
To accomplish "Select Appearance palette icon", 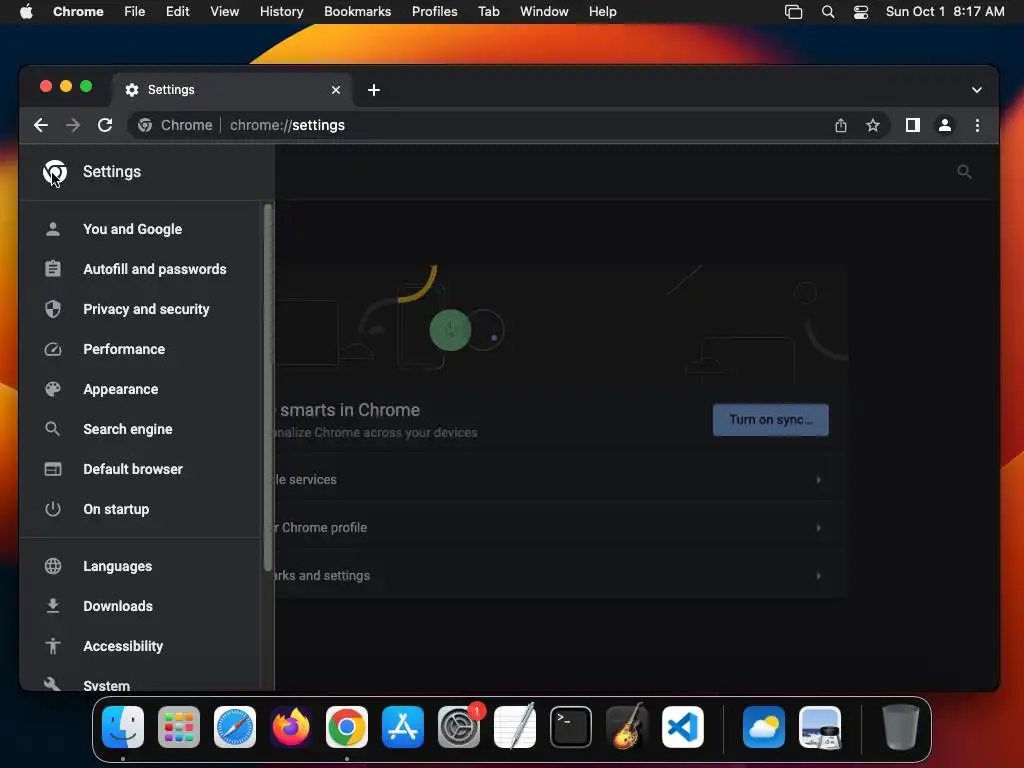I will click(53, 389).
